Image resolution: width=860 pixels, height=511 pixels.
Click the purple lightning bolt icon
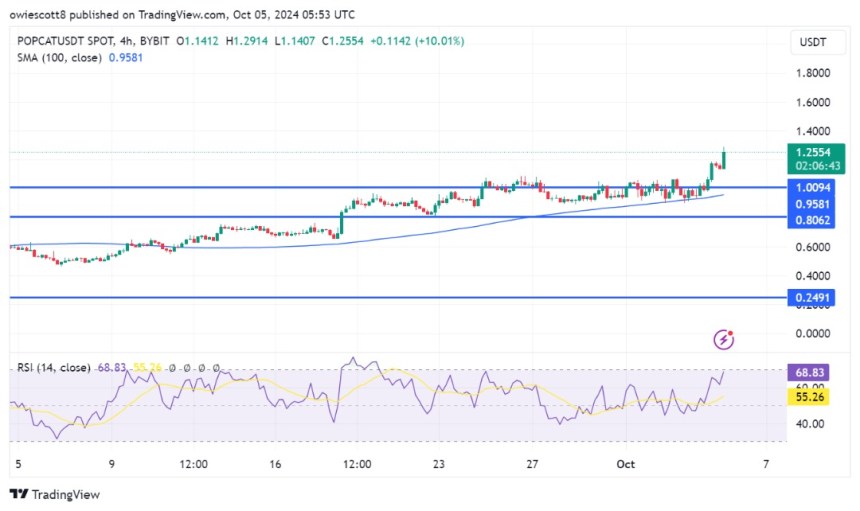725,340
